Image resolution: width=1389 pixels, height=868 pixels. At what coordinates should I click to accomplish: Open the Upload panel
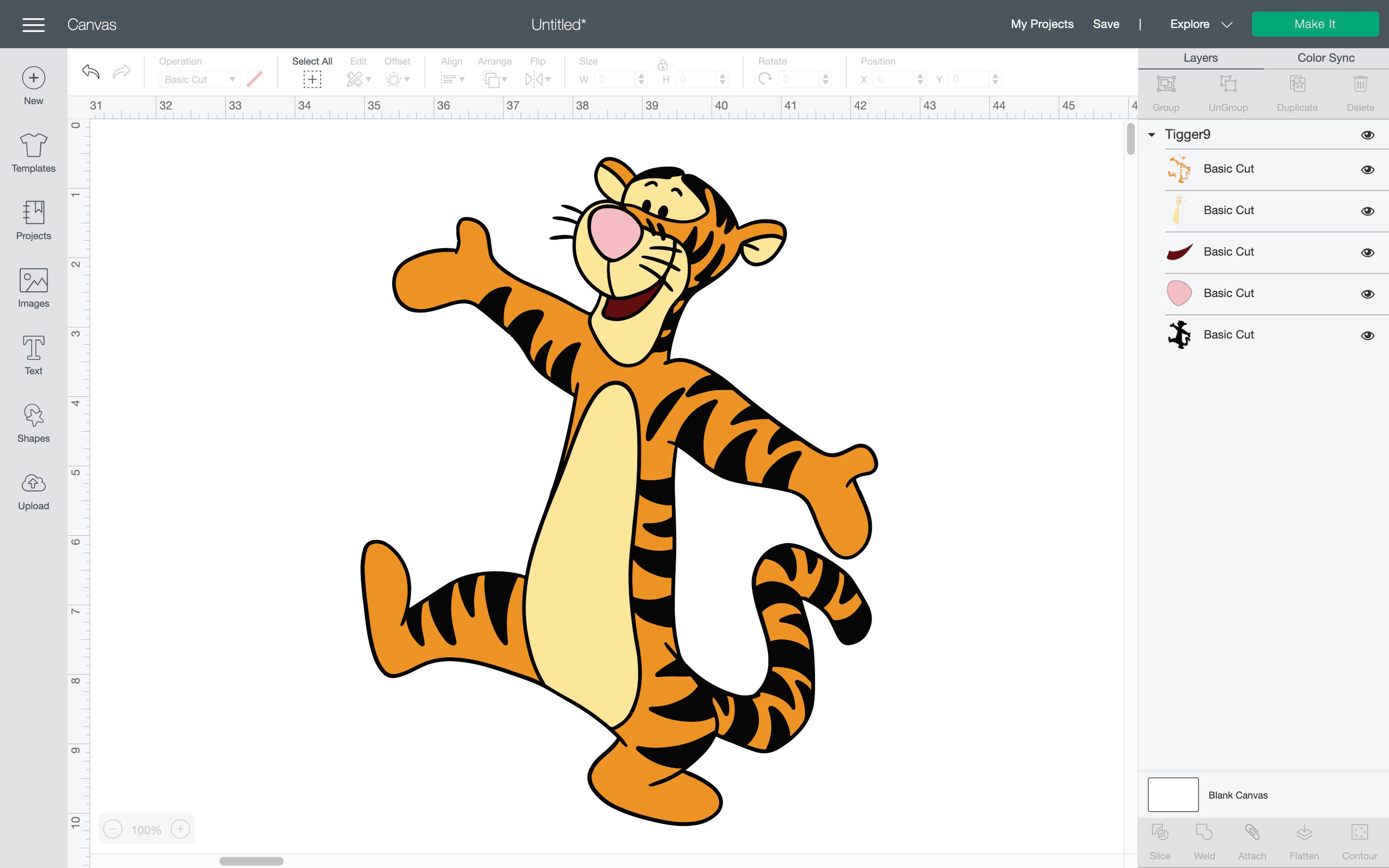tap(33, 491)
